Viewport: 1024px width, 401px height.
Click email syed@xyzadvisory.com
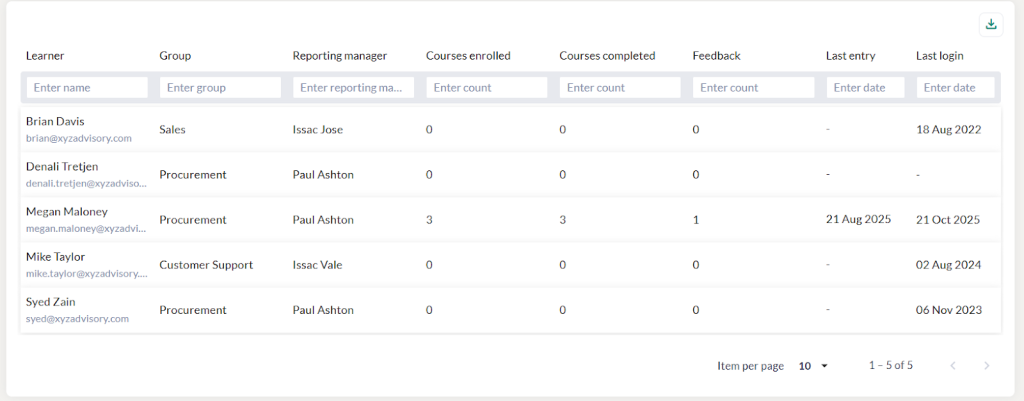[77, 319]
